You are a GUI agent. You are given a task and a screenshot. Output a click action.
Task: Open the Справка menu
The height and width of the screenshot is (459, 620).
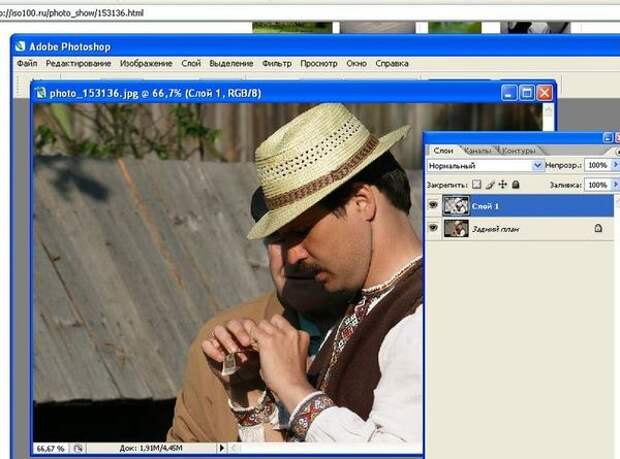point(392,63)
